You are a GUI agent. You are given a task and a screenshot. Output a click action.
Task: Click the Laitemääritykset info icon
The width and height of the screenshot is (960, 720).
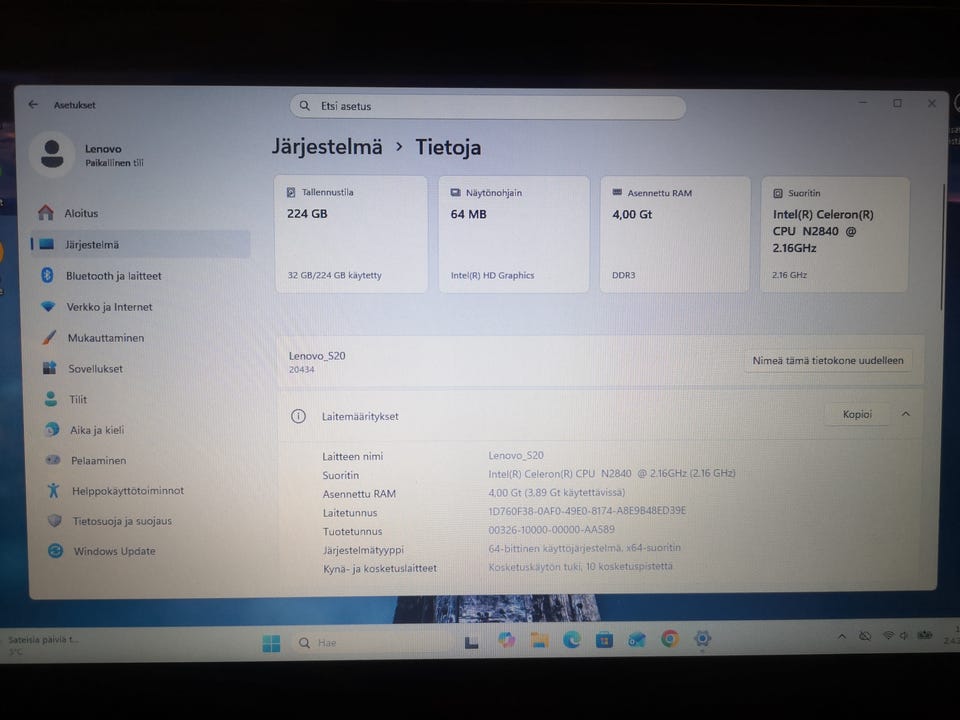coord(298,416)
